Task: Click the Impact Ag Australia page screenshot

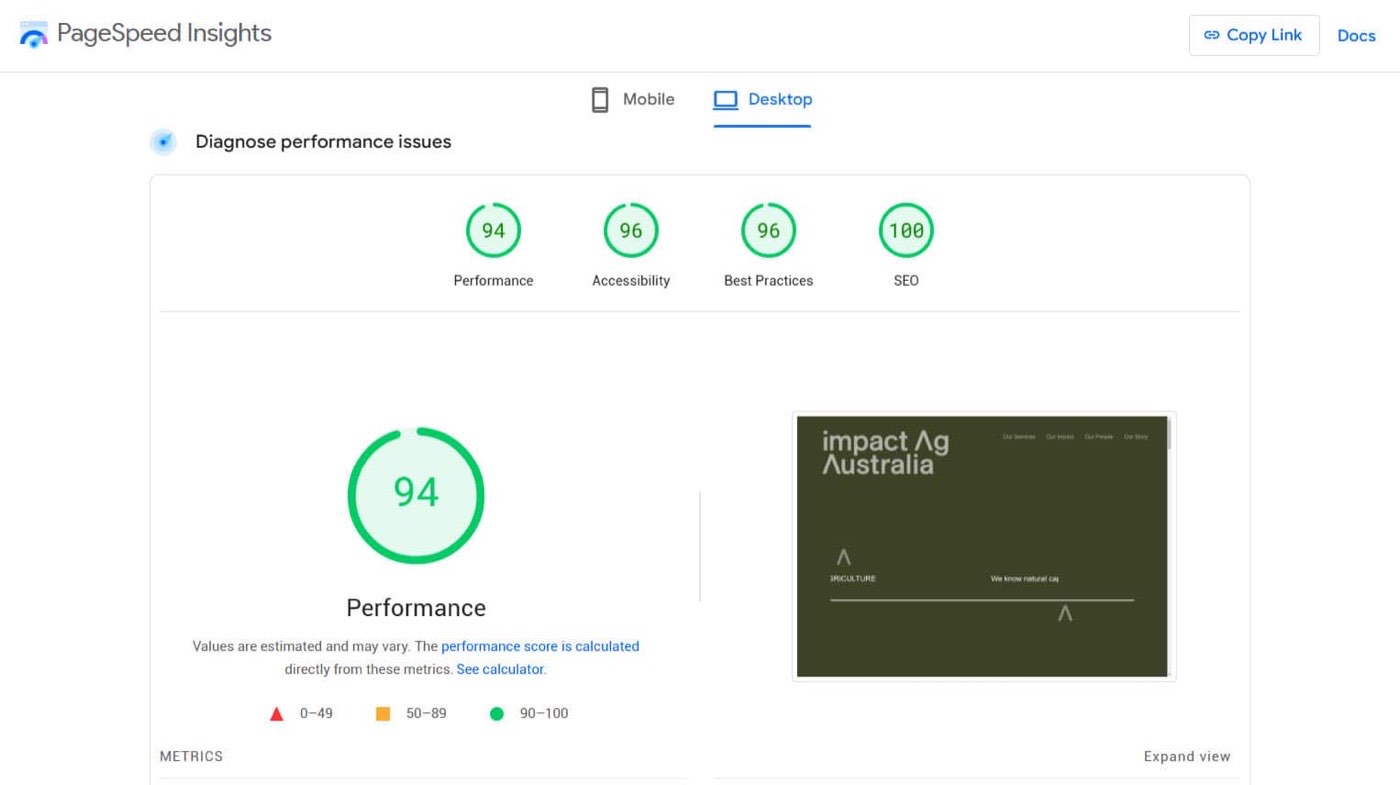Action: (x=983, y=546)
